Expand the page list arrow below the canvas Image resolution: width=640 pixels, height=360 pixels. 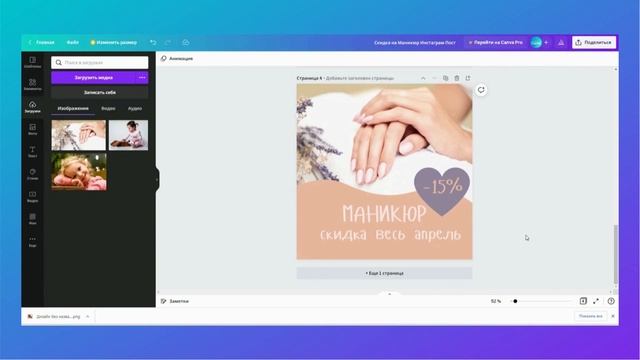(x=389, y=294)
